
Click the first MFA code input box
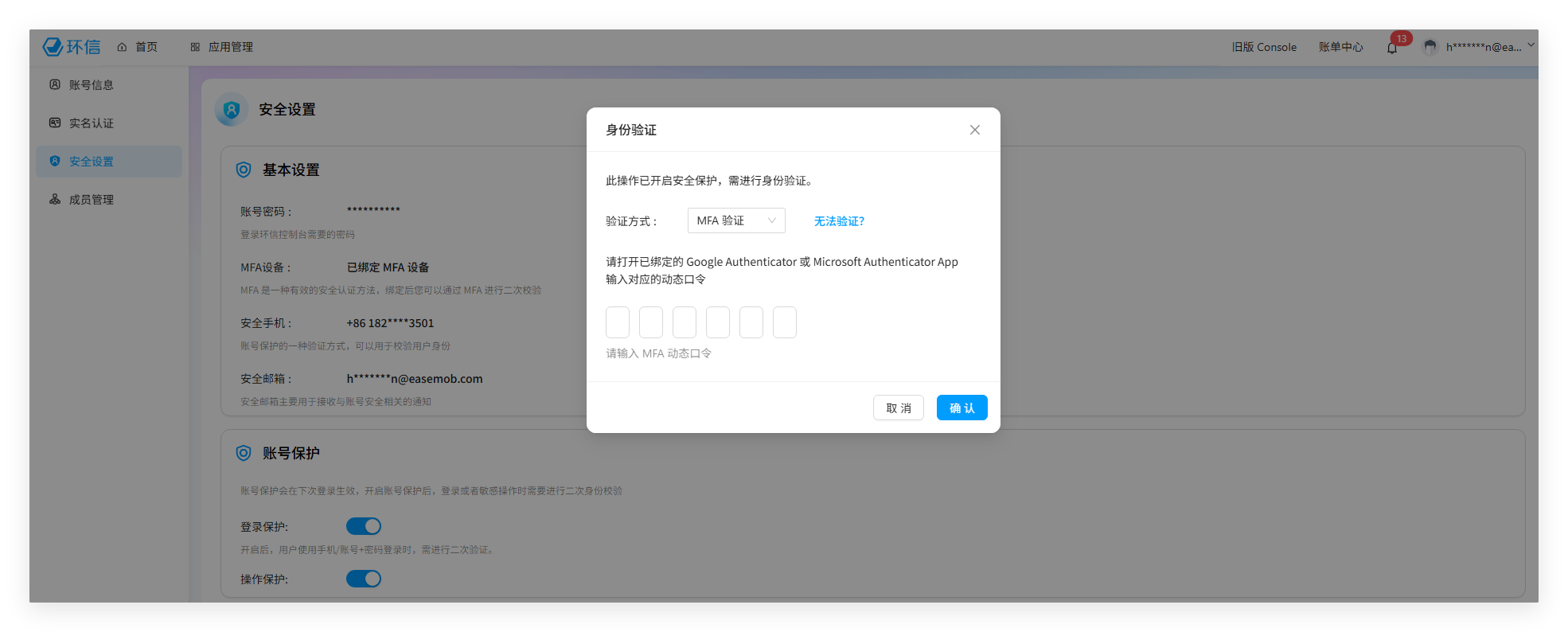point(618,322)
